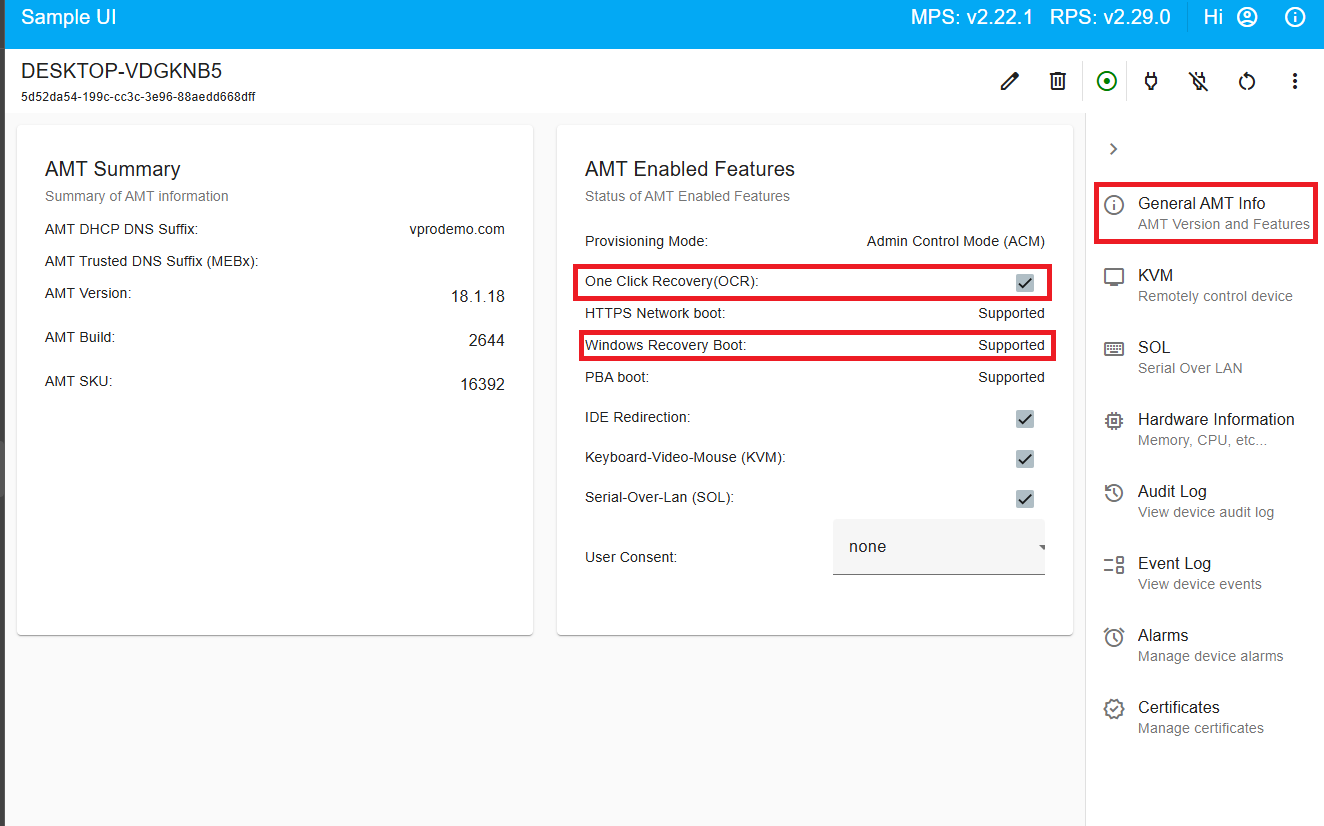1324x826 pixels.
Task: Open the three-dot overflow menu
Action: pos(1295,81)
